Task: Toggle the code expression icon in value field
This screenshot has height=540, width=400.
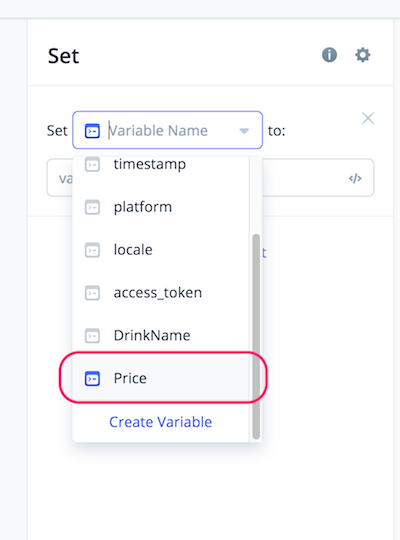Action: (355, 178)
